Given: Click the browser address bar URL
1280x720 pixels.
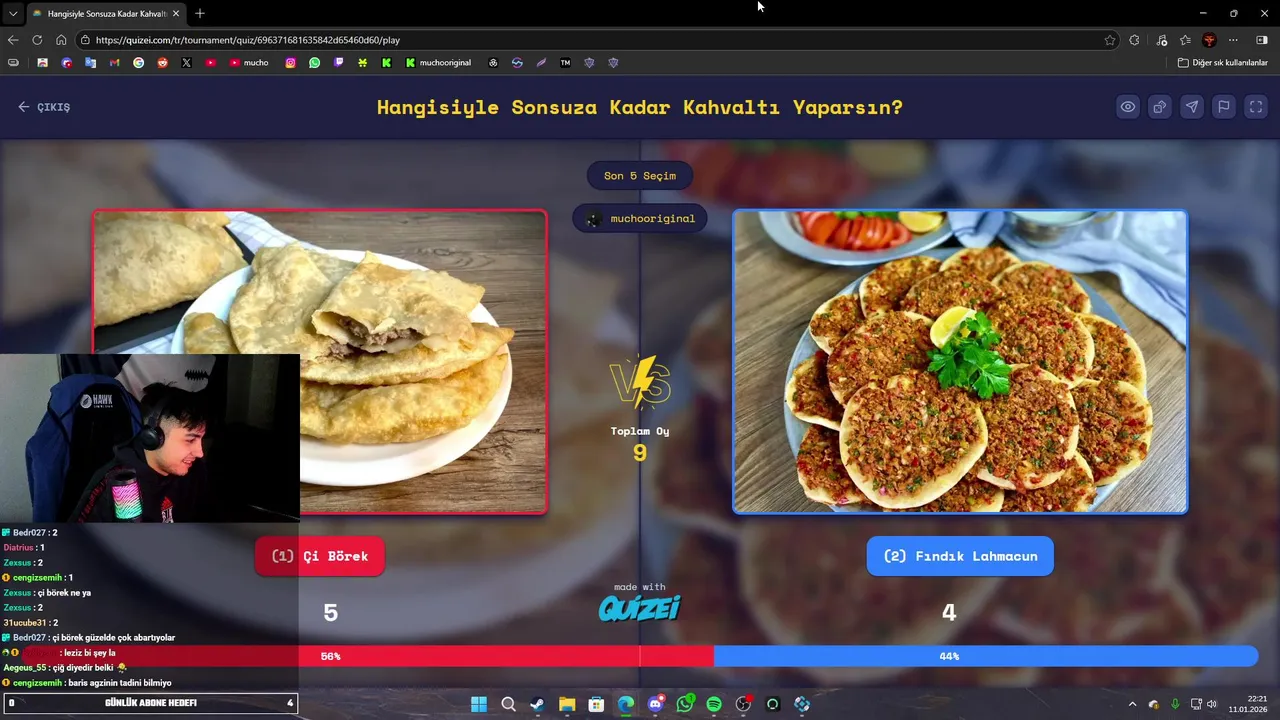Looking at the screenshot, I should pyautogui.click(x=248, y=40).
